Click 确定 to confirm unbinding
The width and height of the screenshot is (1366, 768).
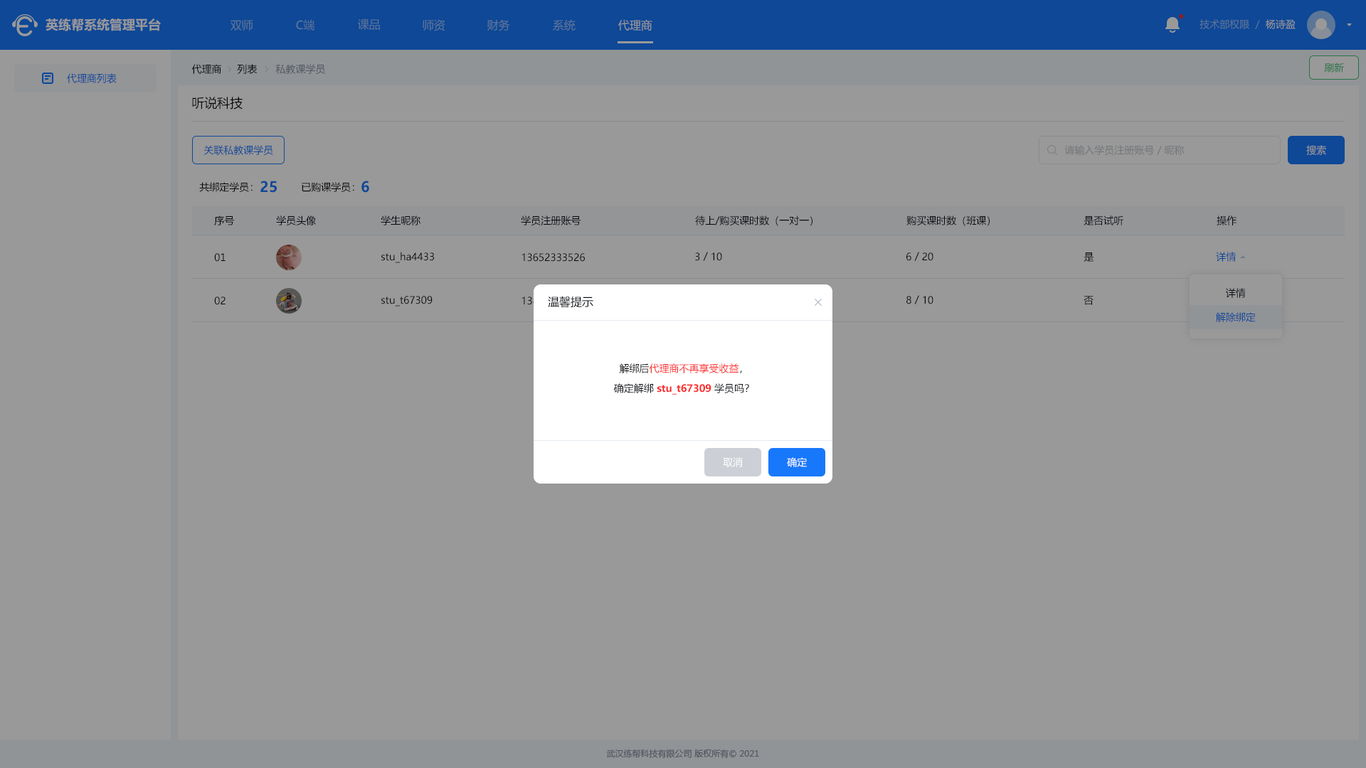click(797, 462)
